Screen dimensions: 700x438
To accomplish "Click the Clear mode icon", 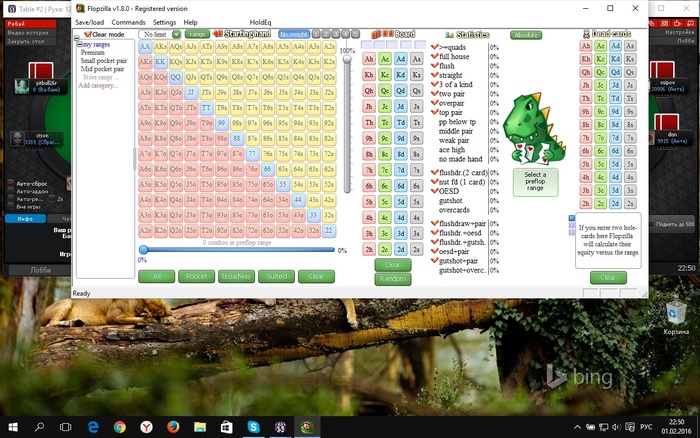I will pos(88,34).
